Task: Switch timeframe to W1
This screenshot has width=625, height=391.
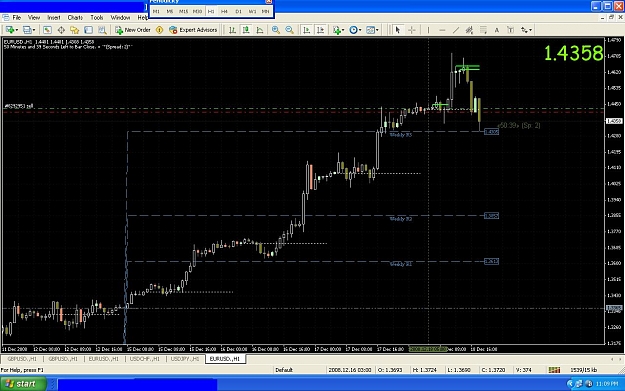Action: pos(252,12)
